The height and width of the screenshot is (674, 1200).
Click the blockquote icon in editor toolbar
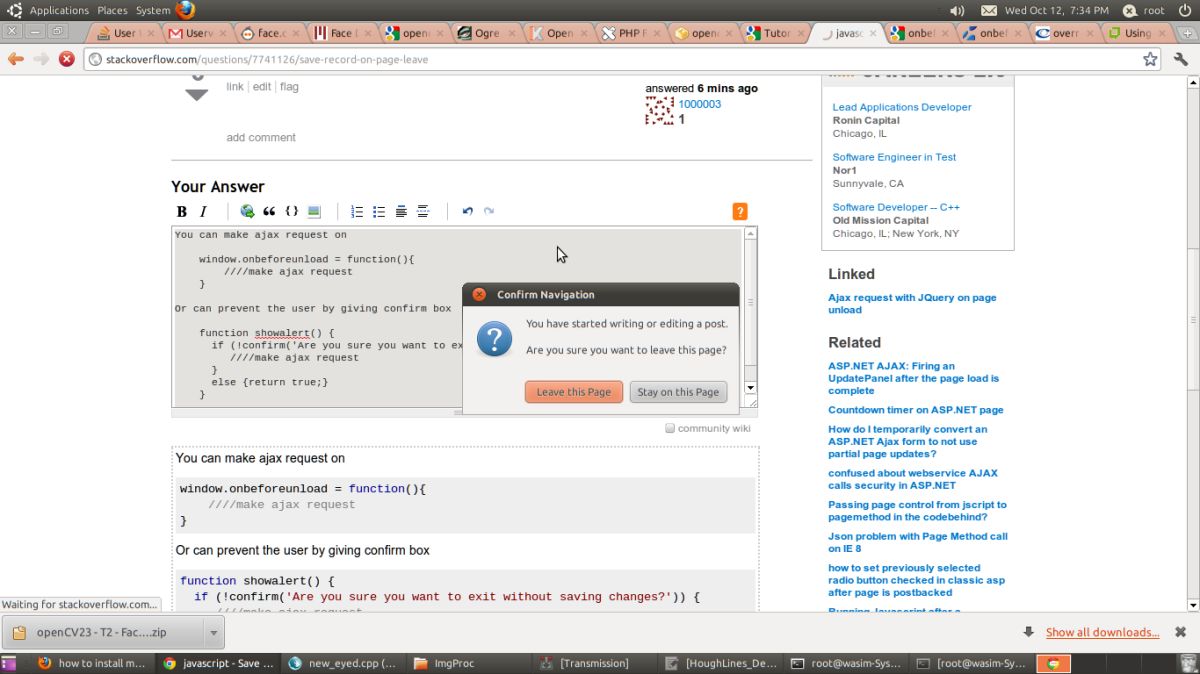(x=269, y=211)
